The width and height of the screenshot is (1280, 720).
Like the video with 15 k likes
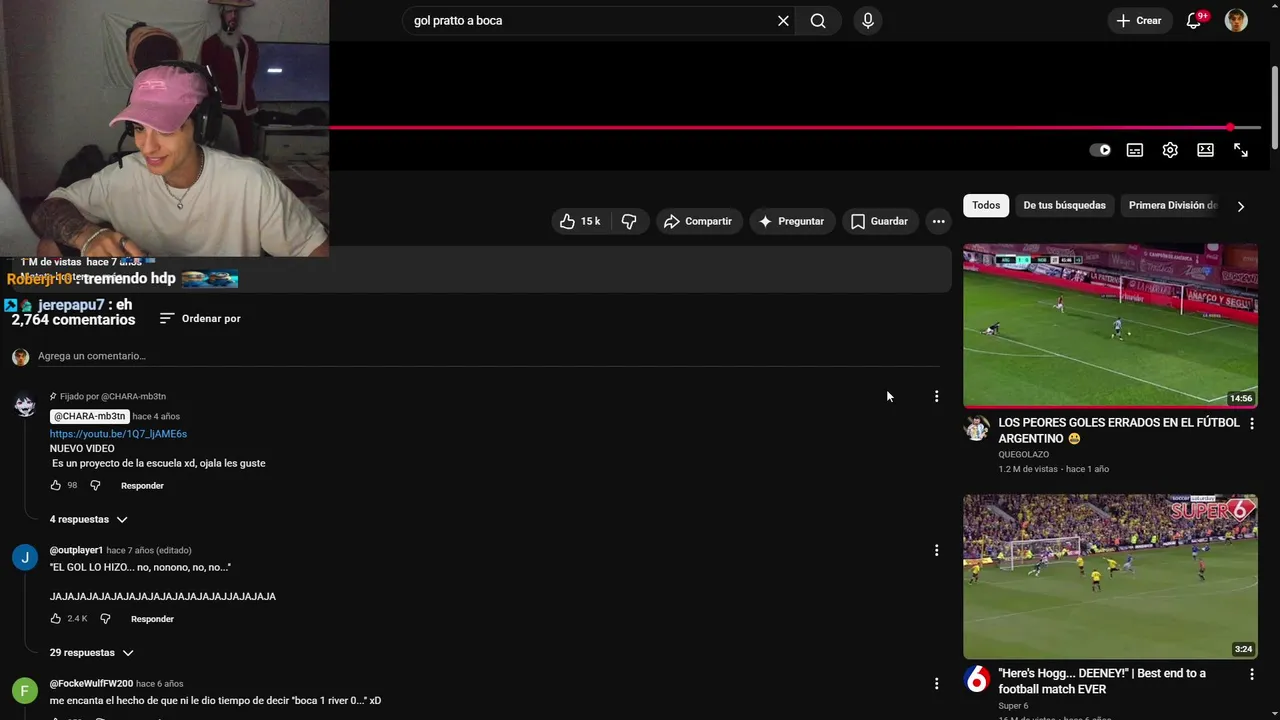point(579,221)
